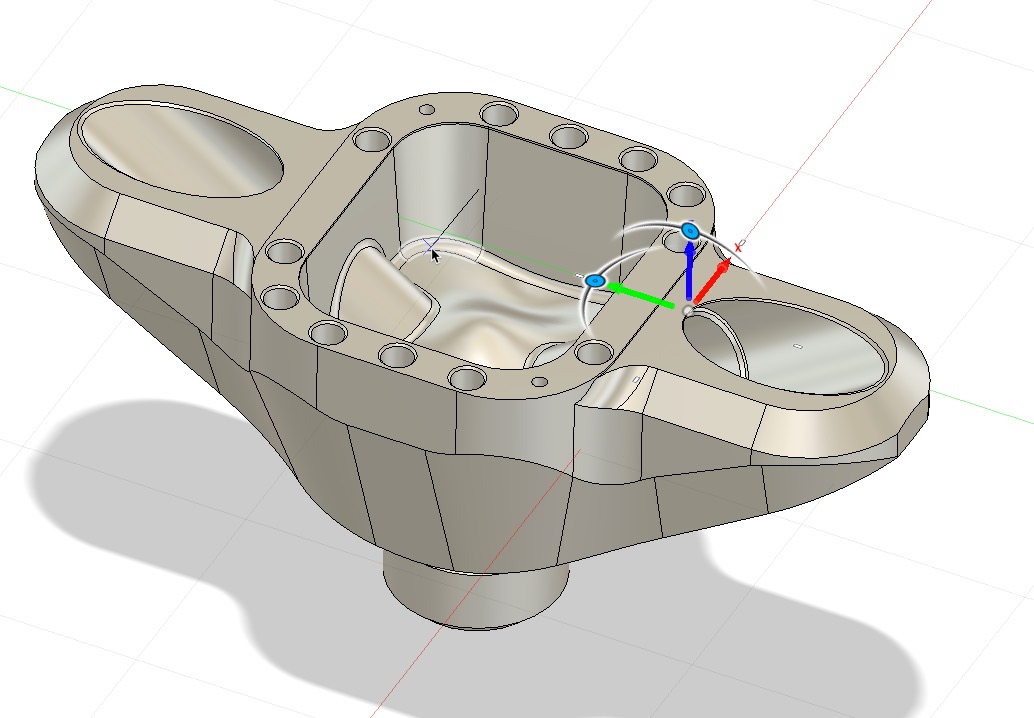Viewport: 1034px width, 718px height.
Task: Select the bolt hole at flange's top-left corner
Action: tap(371, 138)
